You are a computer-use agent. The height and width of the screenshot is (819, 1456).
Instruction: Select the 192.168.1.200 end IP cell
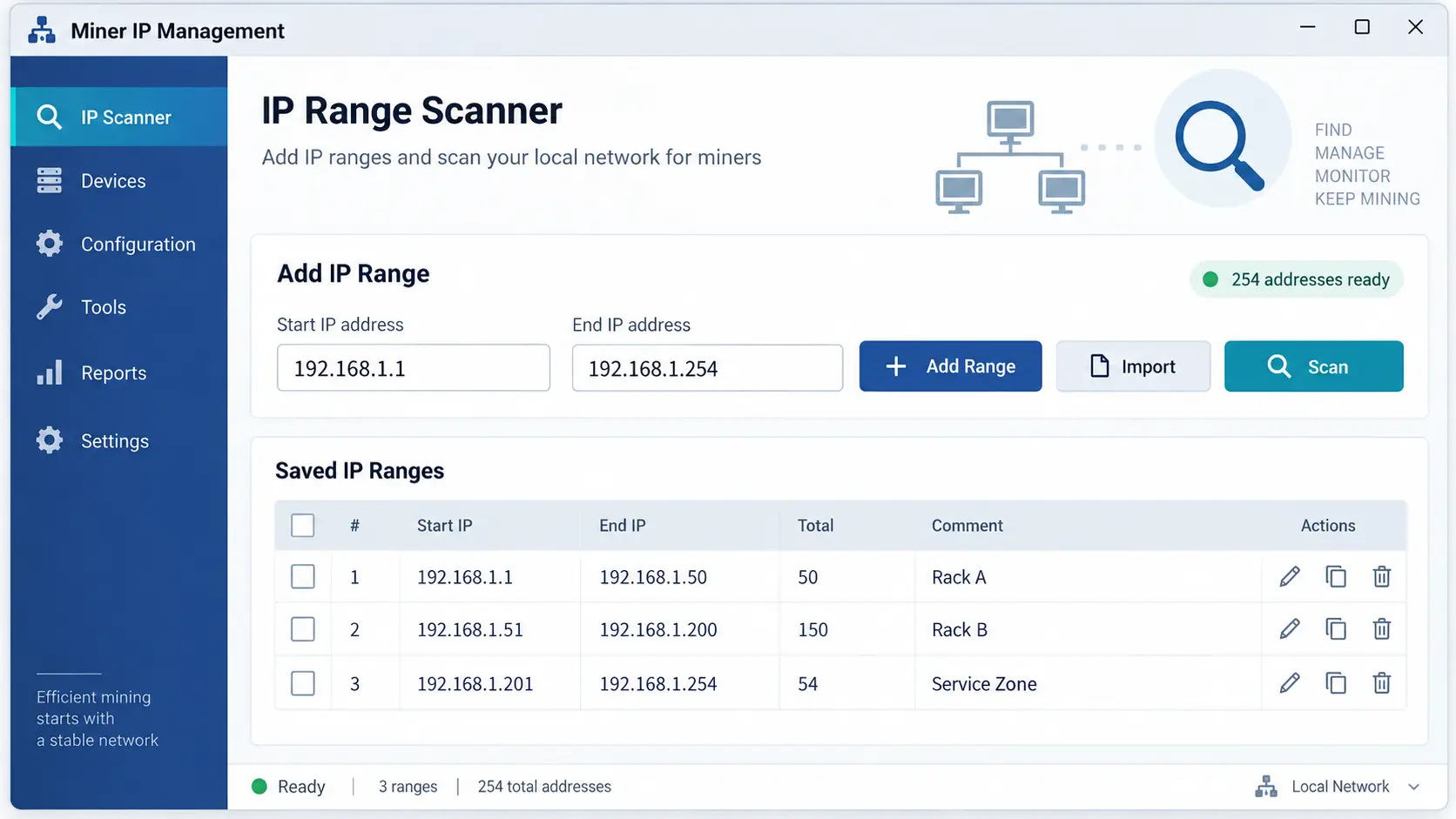click(658, 629)
